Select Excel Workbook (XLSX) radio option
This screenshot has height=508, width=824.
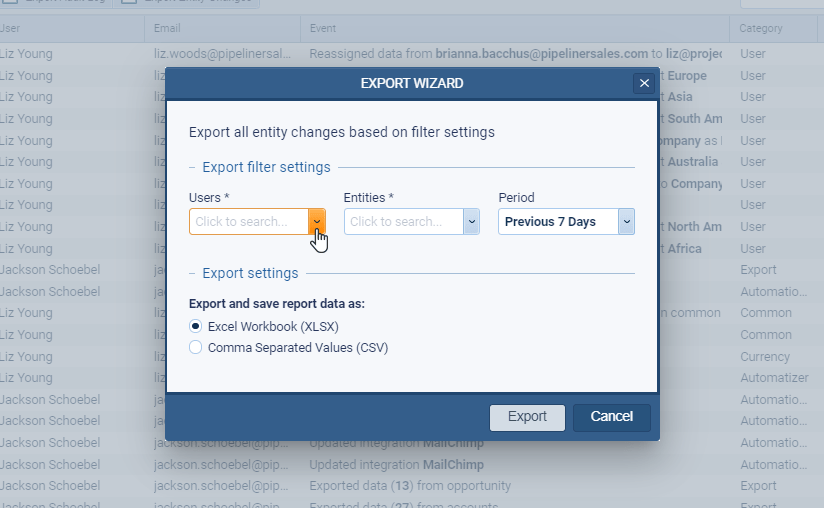(196, 327)
